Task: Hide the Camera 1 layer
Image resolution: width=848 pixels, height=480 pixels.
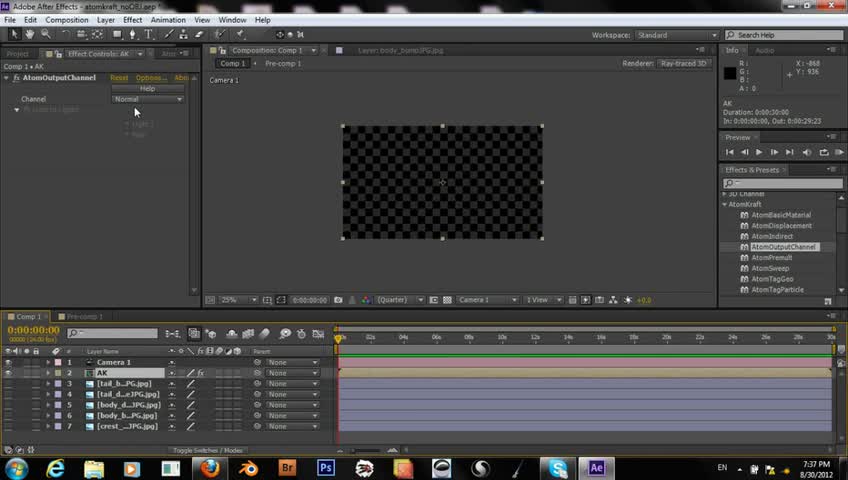Action: 9,362
